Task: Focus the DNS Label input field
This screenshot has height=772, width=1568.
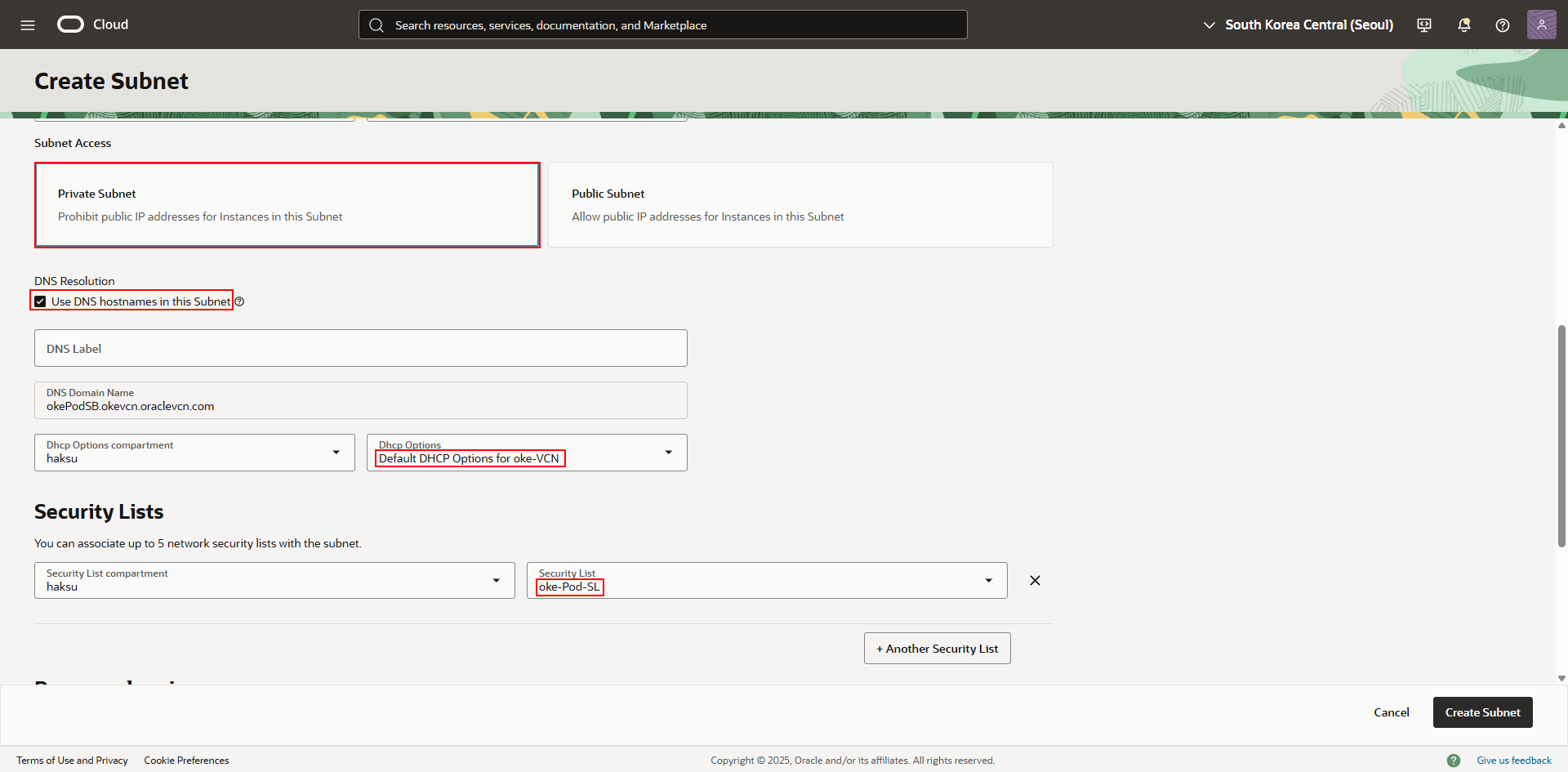Action: (360, 349)
